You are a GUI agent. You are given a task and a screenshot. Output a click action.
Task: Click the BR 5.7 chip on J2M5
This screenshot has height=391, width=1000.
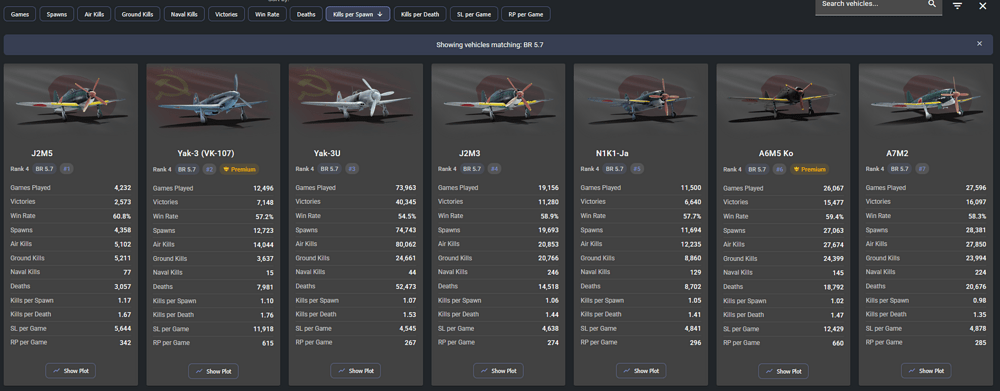pyautogui.click(x=44, y=168)
